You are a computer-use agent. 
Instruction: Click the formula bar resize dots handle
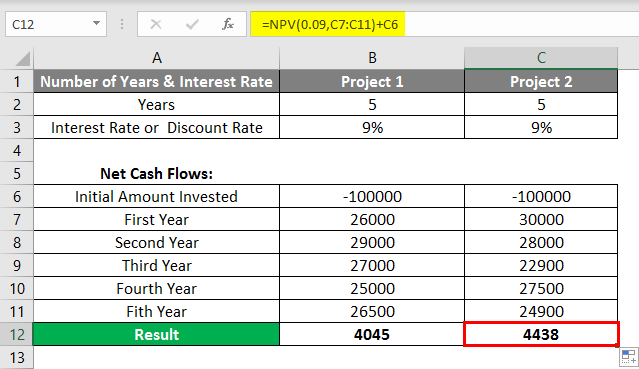pyautogui.click(x=122, y=24)
